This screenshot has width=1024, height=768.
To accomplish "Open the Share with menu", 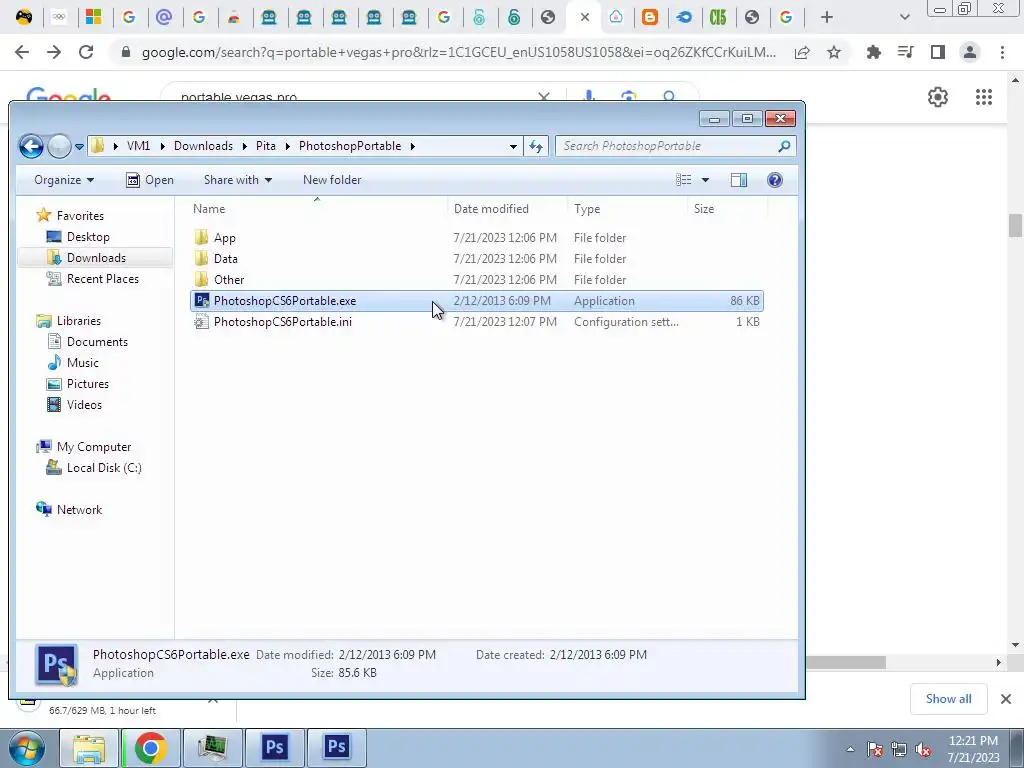I will [x=238, y=180].
